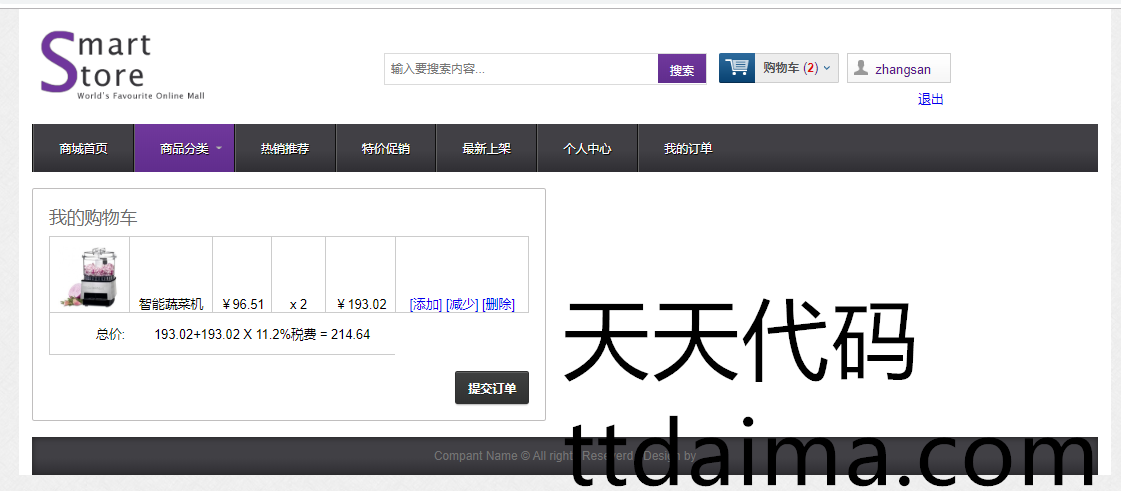Select 最新上架 navigation item
Image resolution: width=1121 pixels, height=491 pixels.
point(486,149)
